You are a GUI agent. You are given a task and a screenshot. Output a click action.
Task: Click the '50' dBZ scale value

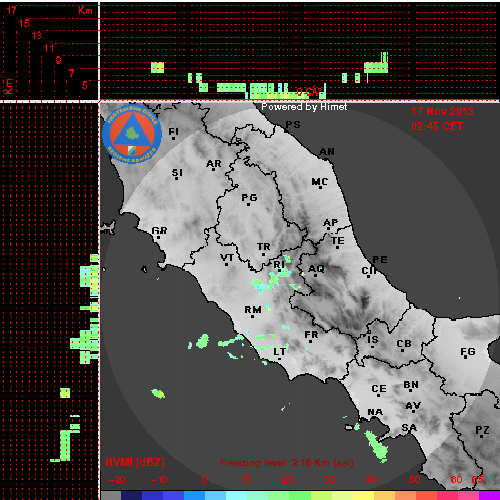pyautogui.click(x=414, y=480)
